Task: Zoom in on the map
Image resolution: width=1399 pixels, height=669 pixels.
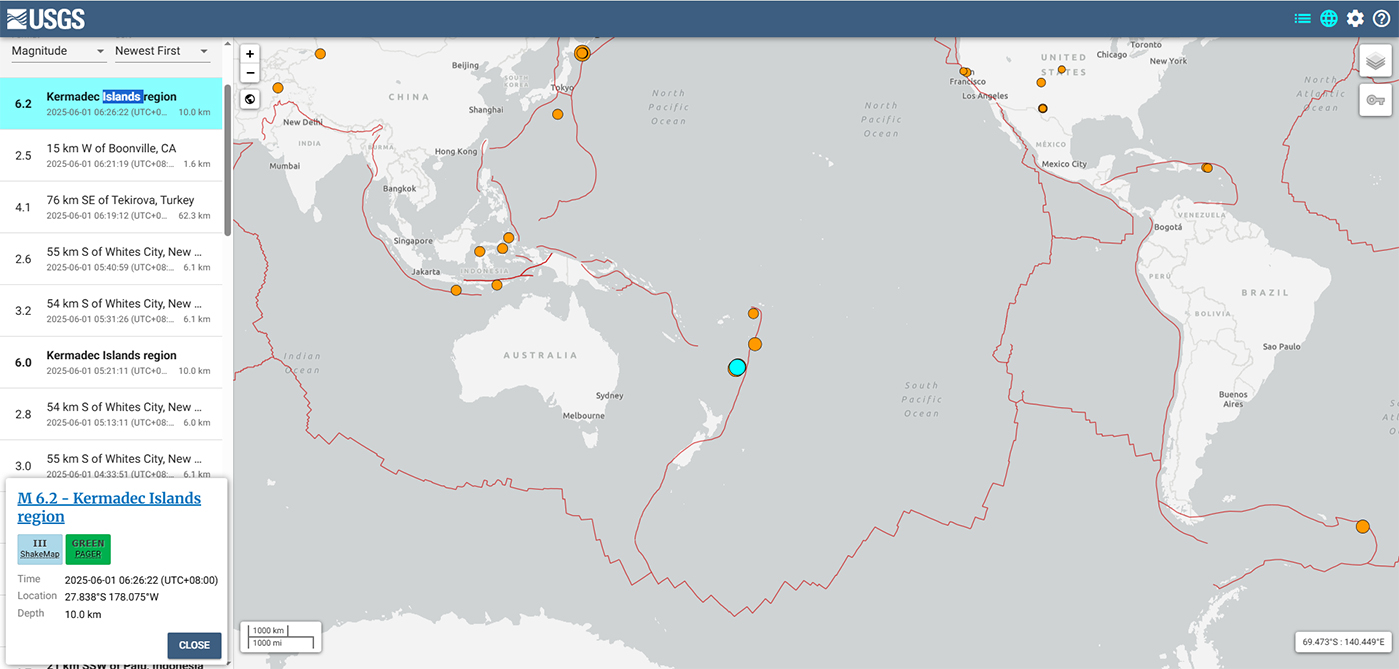Action: click(250, 54)
